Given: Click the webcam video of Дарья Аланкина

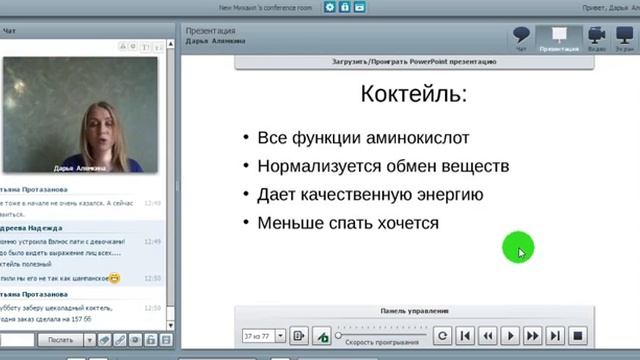Looking at the screenshot, I should tap(80, 115).
